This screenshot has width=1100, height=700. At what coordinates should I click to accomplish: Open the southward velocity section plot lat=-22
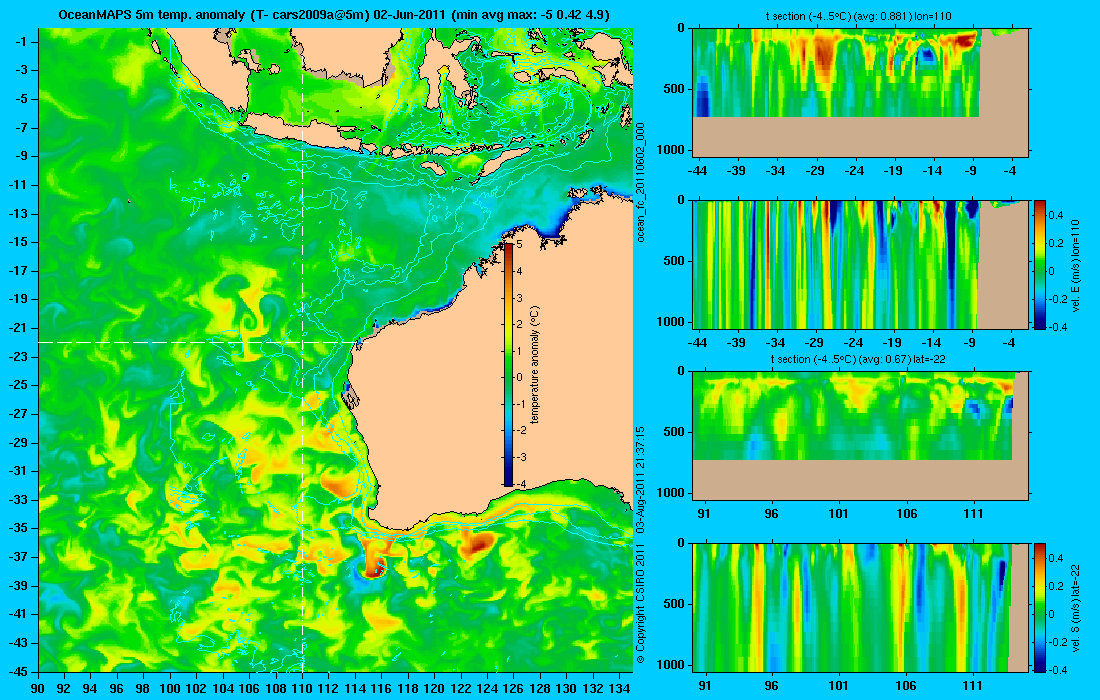coord(861,607)
